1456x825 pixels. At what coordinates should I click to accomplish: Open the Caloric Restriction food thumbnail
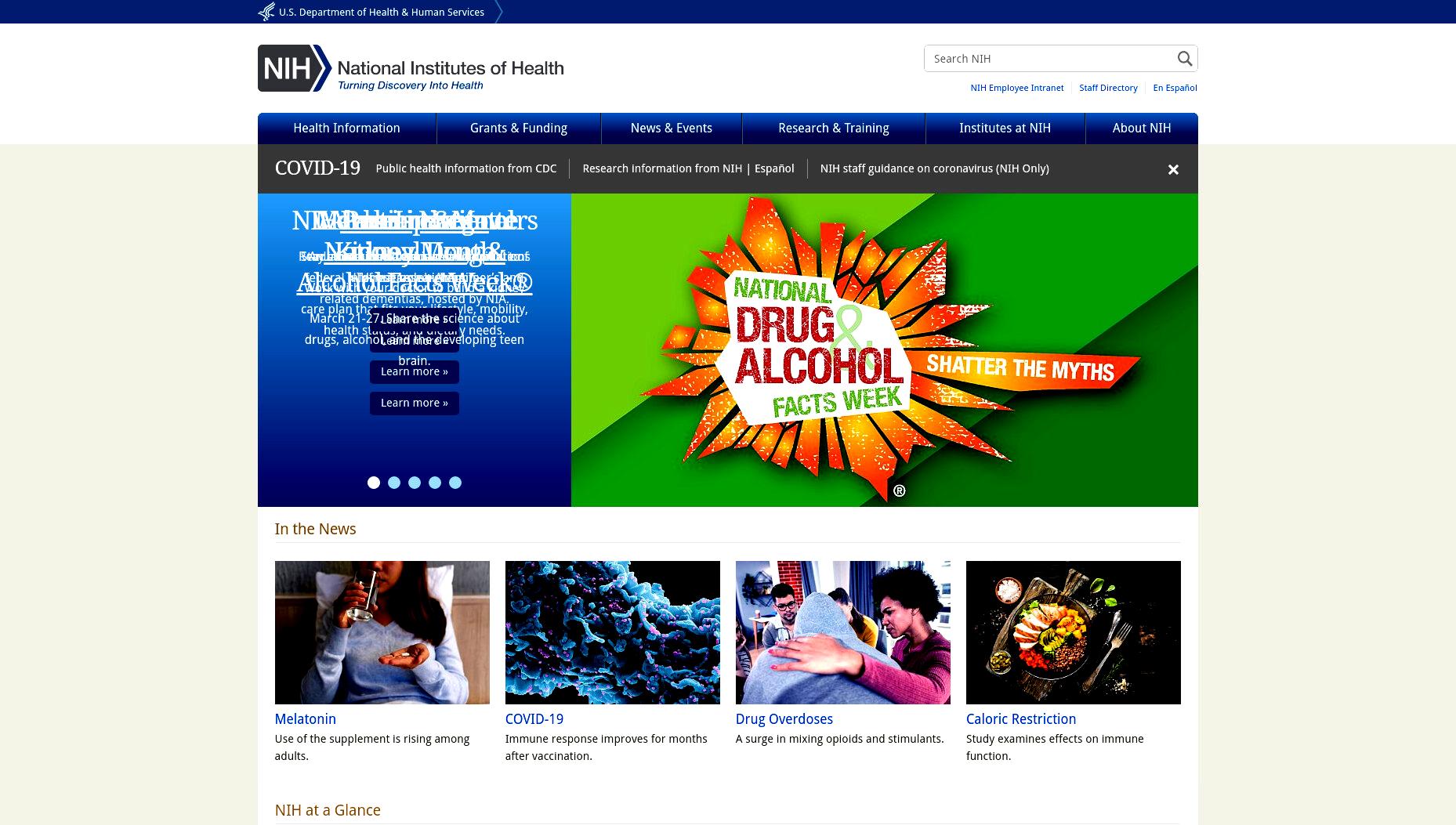point(1074,632)
